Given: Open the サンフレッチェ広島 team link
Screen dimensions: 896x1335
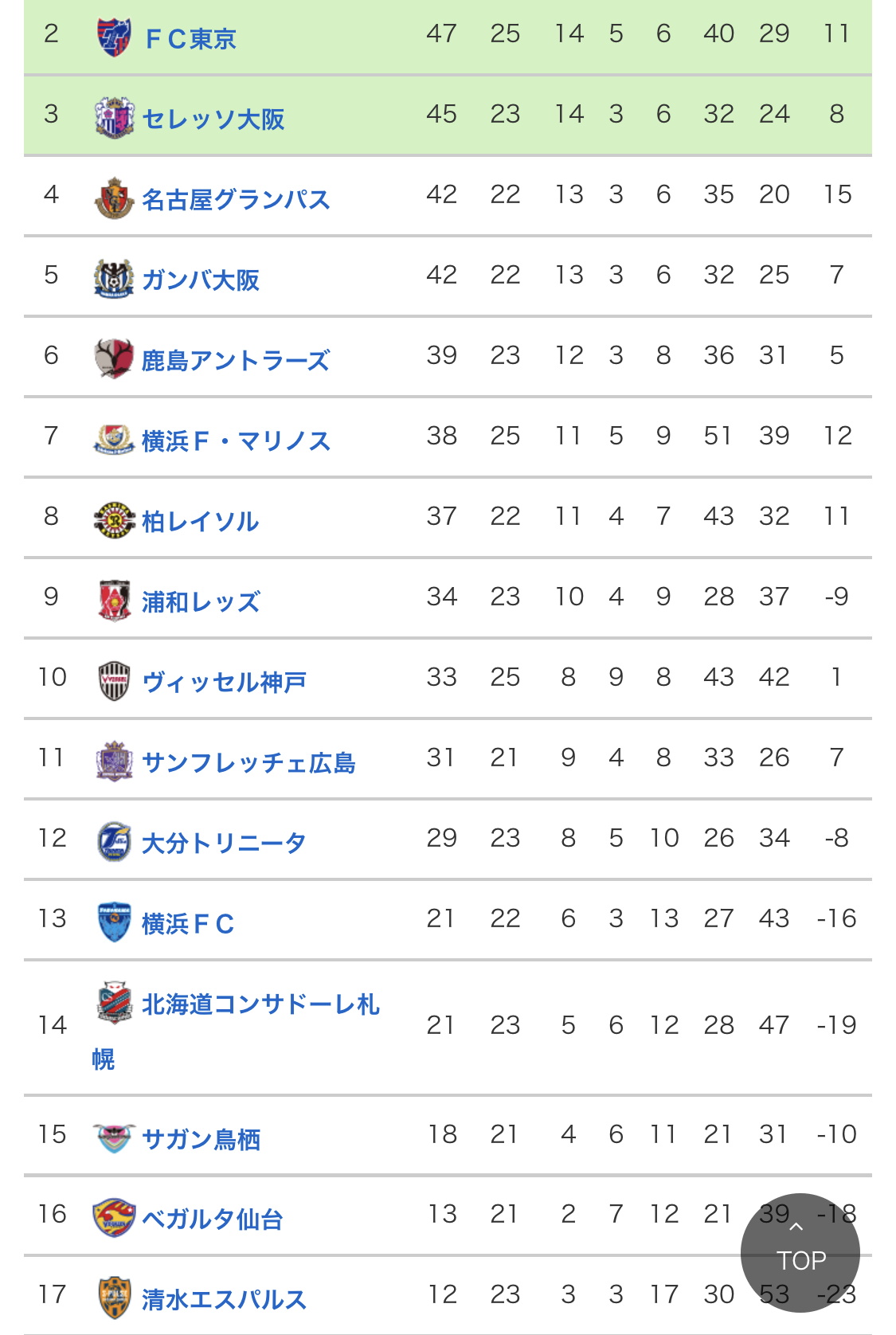Looking at the screenshot, I should (x=248, y=762).
